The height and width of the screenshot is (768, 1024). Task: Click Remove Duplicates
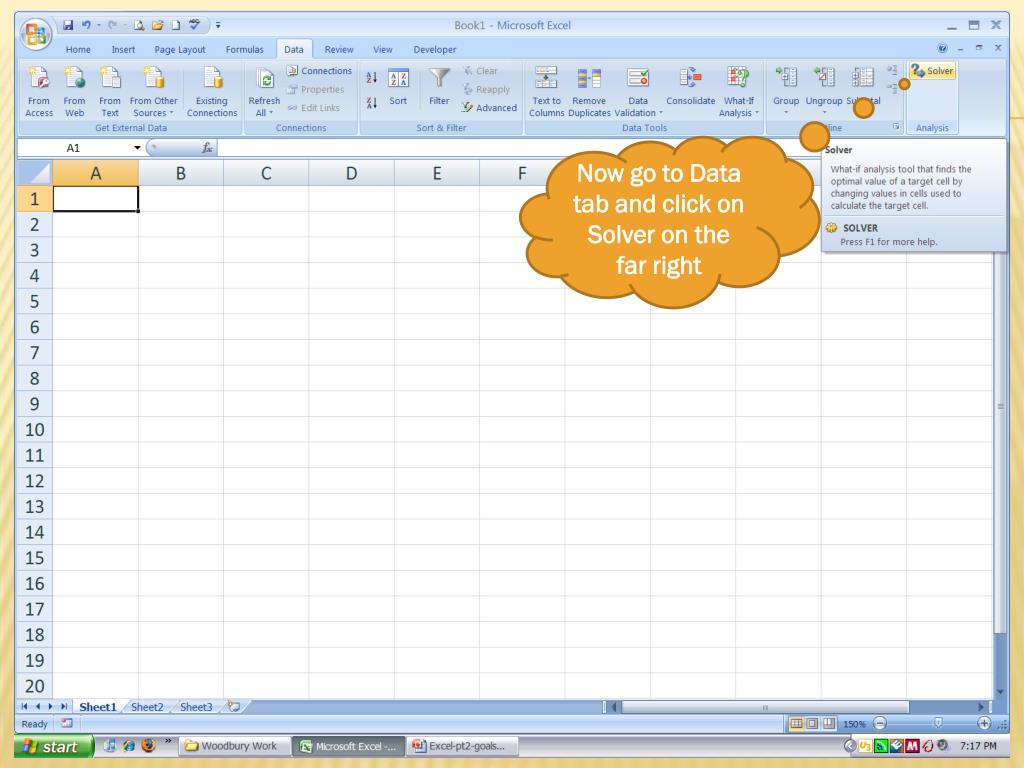(589, 91)
